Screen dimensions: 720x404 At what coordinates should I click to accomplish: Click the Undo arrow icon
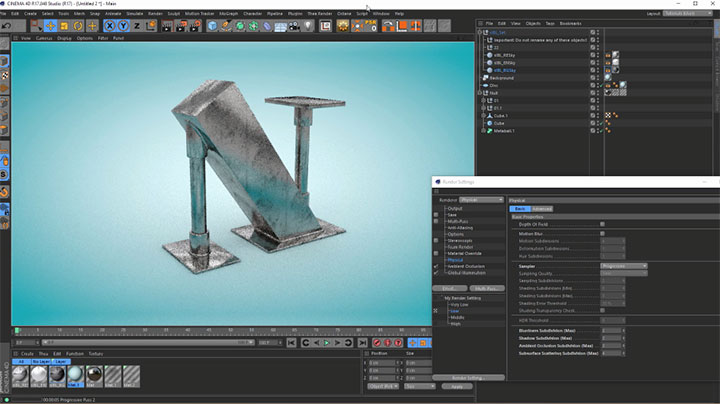(6, 26)
